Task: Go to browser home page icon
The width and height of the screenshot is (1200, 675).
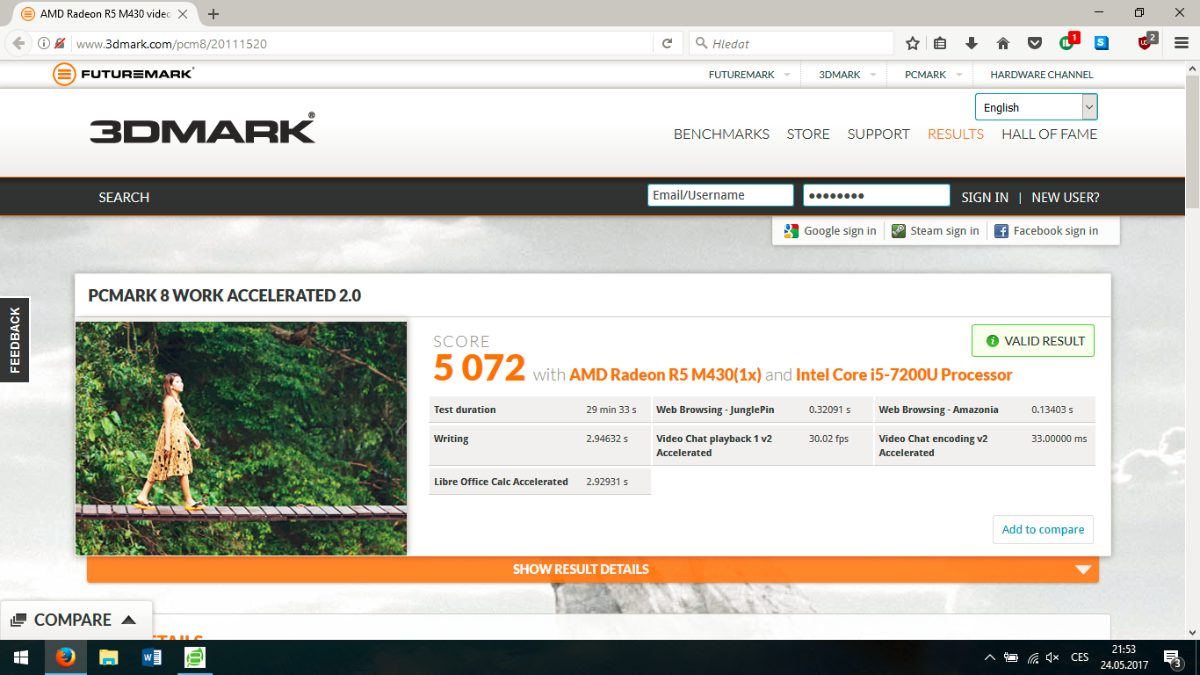Action: (x=1003, y=43)
